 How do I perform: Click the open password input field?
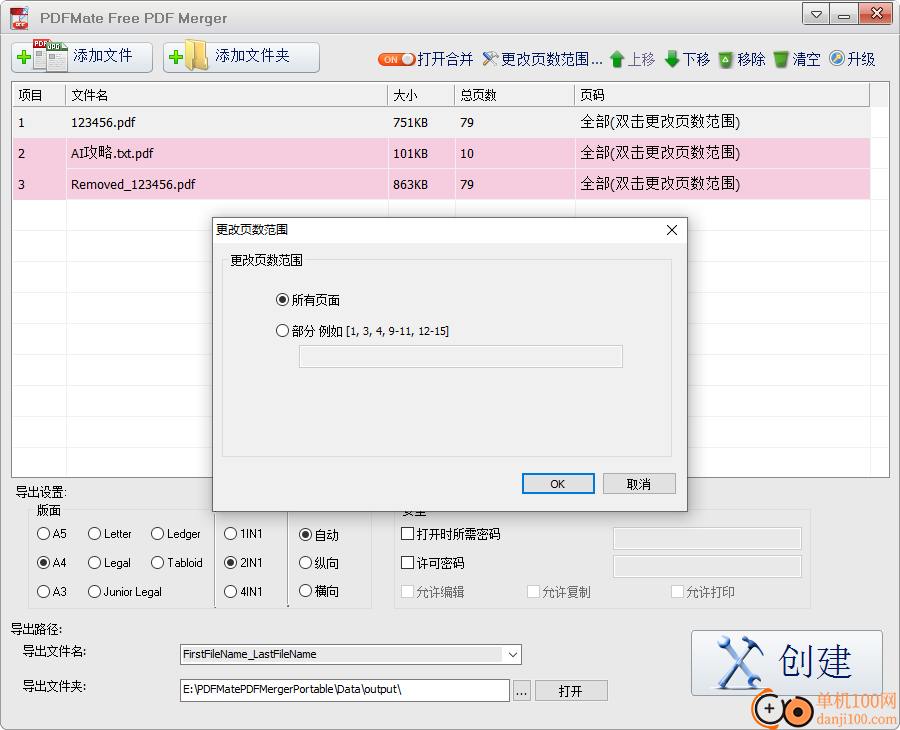(x=707, y=538)
